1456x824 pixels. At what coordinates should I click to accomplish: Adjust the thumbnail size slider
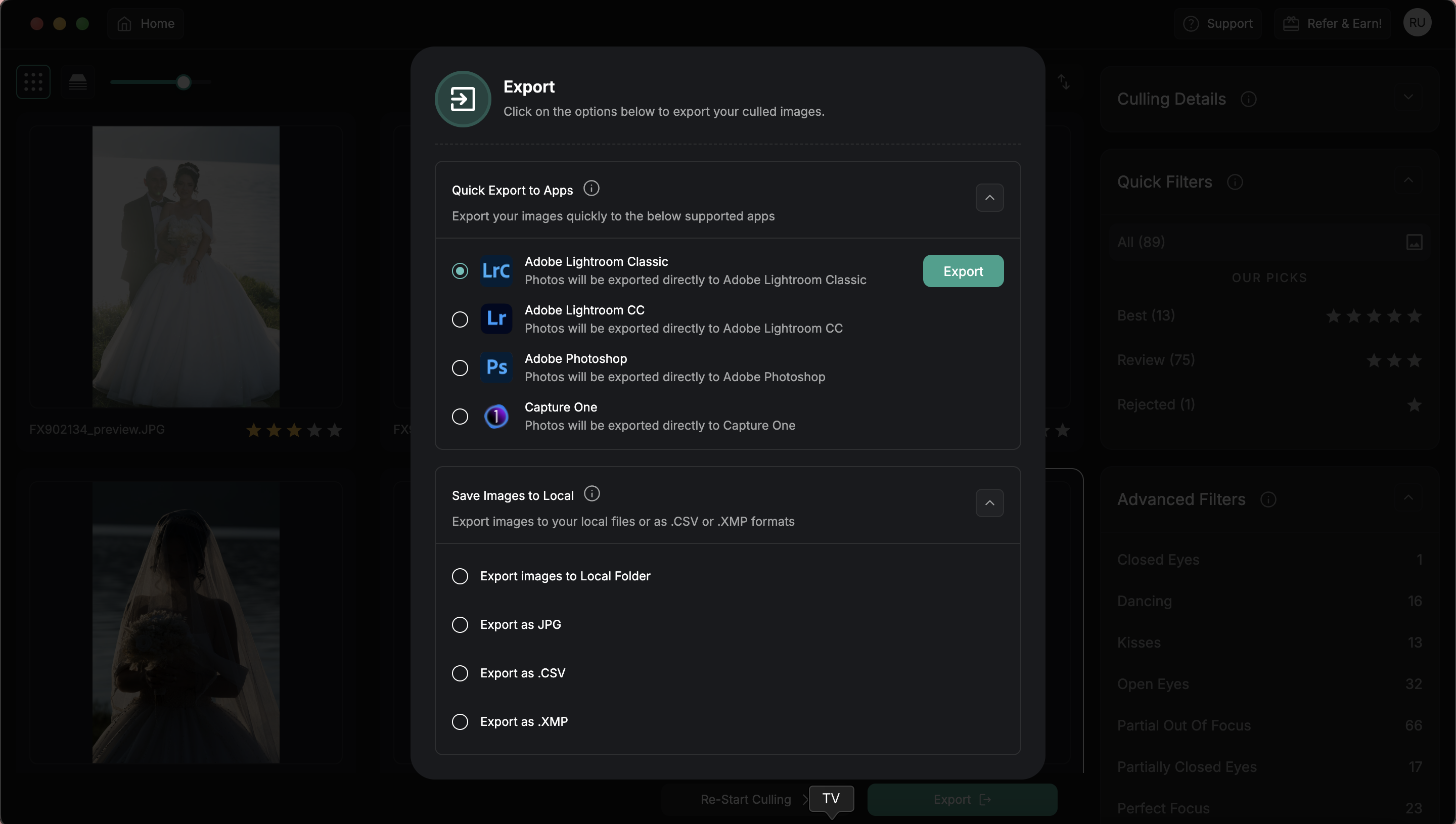click(x=184, y=82)
